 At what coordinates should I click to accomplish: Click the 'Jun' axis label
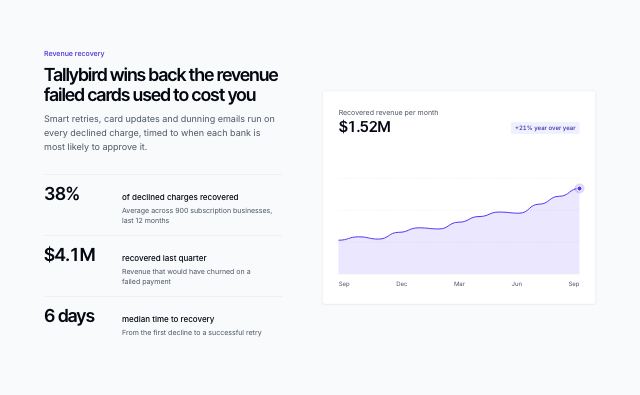(517, 284)
